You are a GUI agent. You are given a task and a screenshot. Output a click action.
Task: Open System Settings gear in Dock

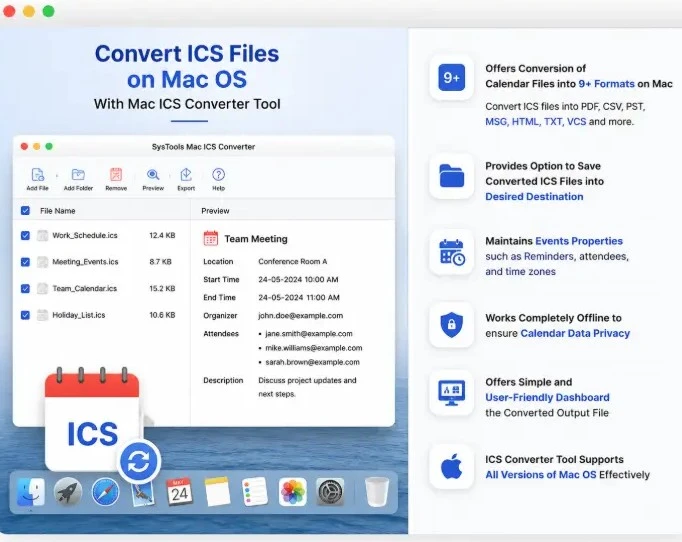tap(330, 492)
